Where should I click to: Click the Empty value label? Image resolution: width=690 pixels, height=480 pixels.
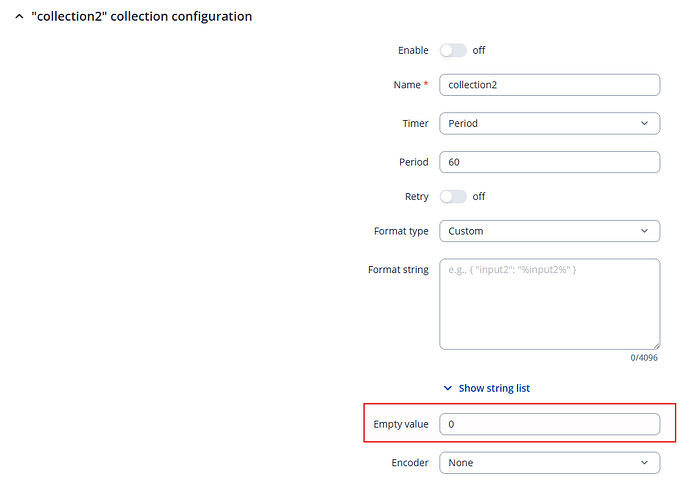[x=401, y=424]
